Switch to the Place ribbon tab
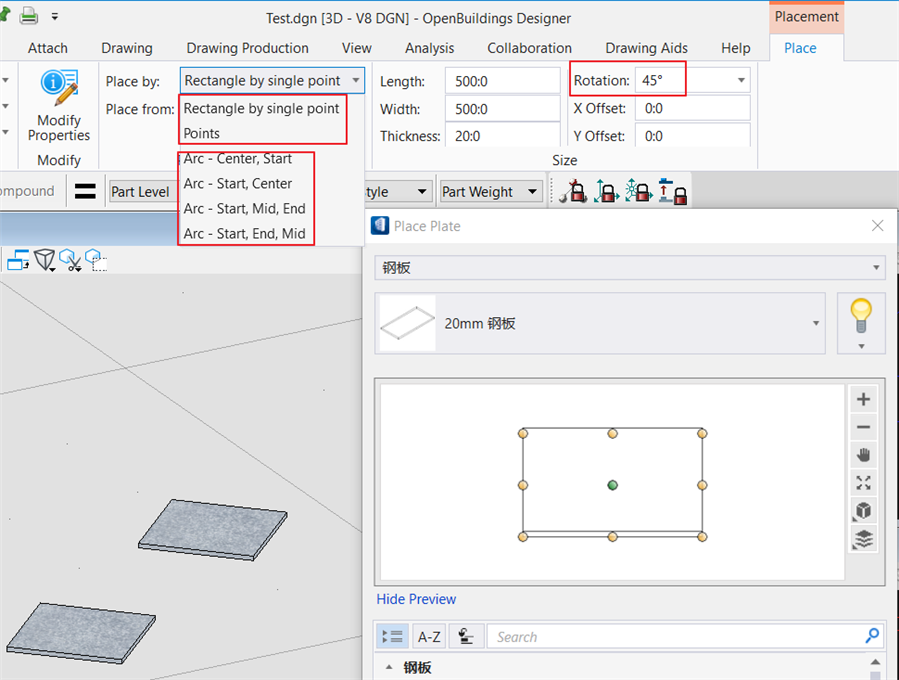Viewport: 899px width, 680px height. 800,48
